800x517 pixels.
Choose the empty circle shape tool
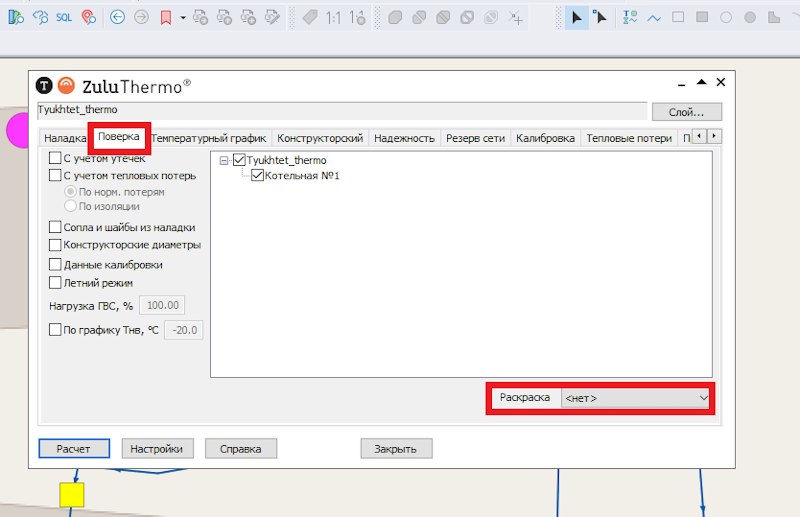[x=725, y=17]
